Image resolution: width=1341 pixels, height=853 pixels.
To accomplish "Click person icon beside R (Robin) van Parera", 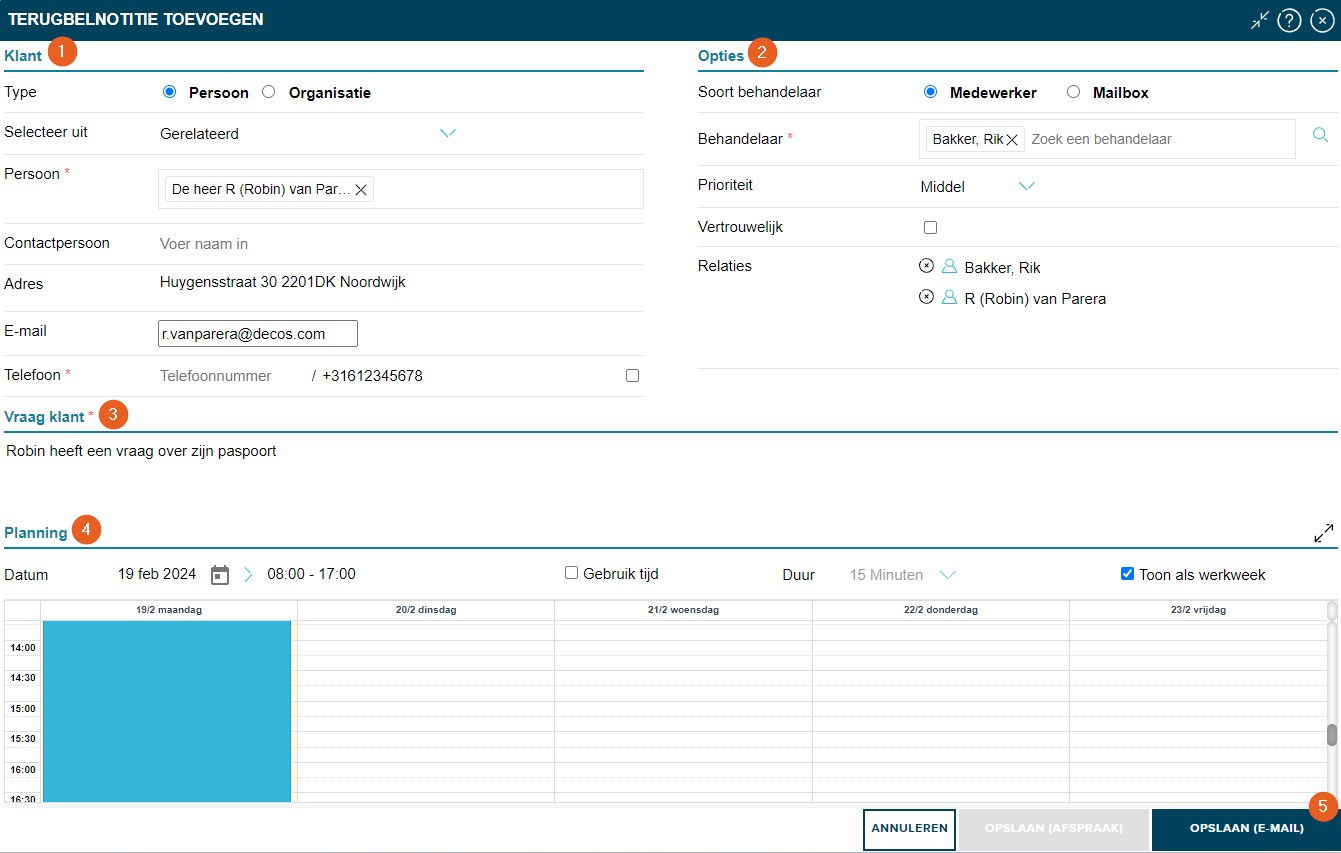I will point(950,297).
